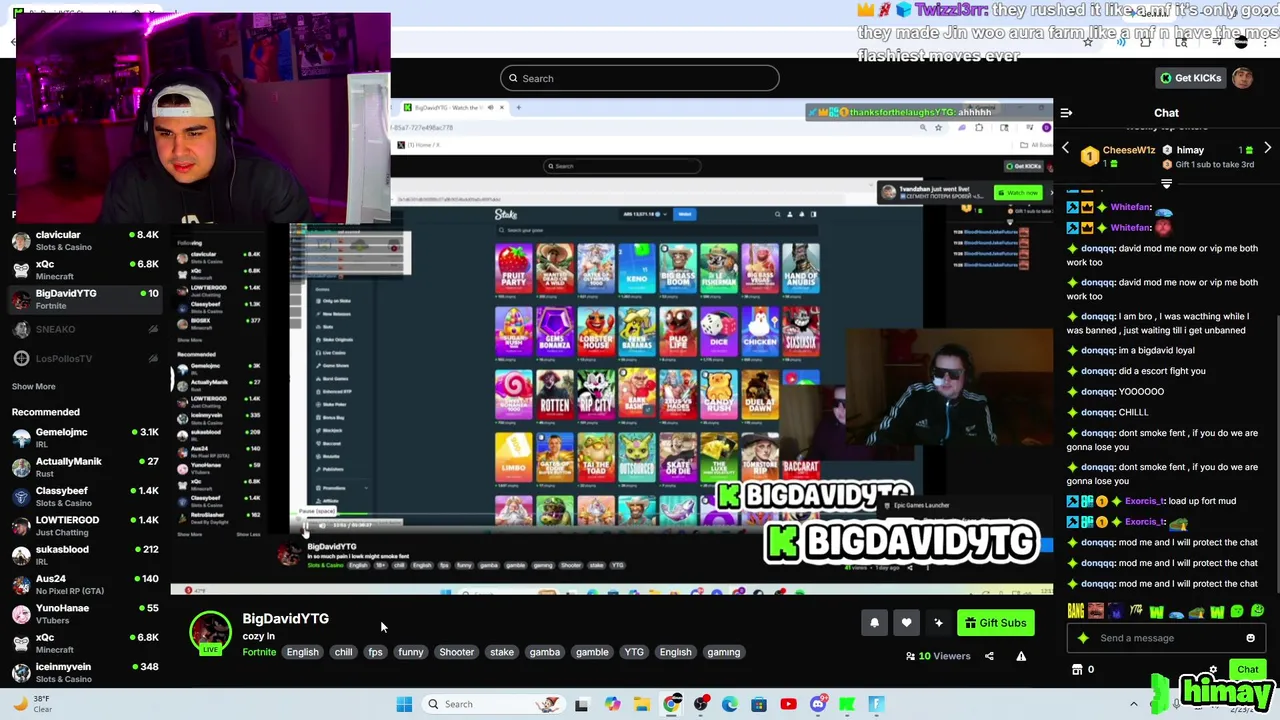Open Kick app from taskbar

(847, 704)
